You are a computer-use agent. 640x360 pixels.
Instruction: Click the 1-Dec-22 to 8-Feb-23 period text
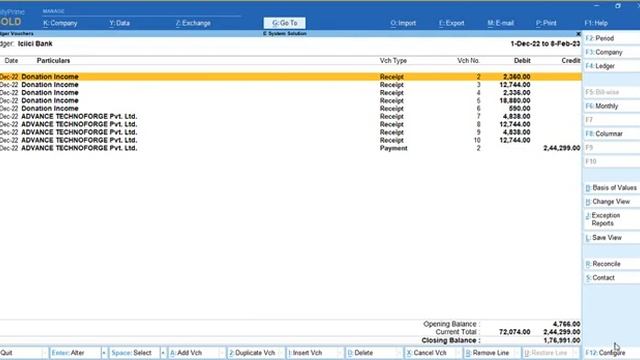click(545, 44)
